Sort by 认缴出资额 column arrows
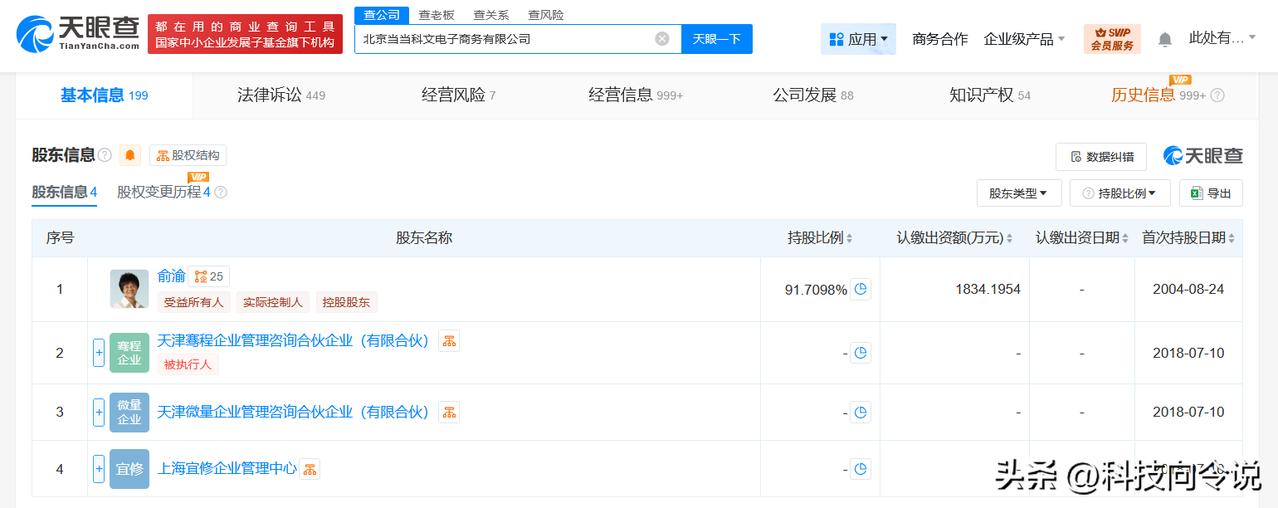The height and width of the screenshot is (508, 1278). click(1009, 238)
